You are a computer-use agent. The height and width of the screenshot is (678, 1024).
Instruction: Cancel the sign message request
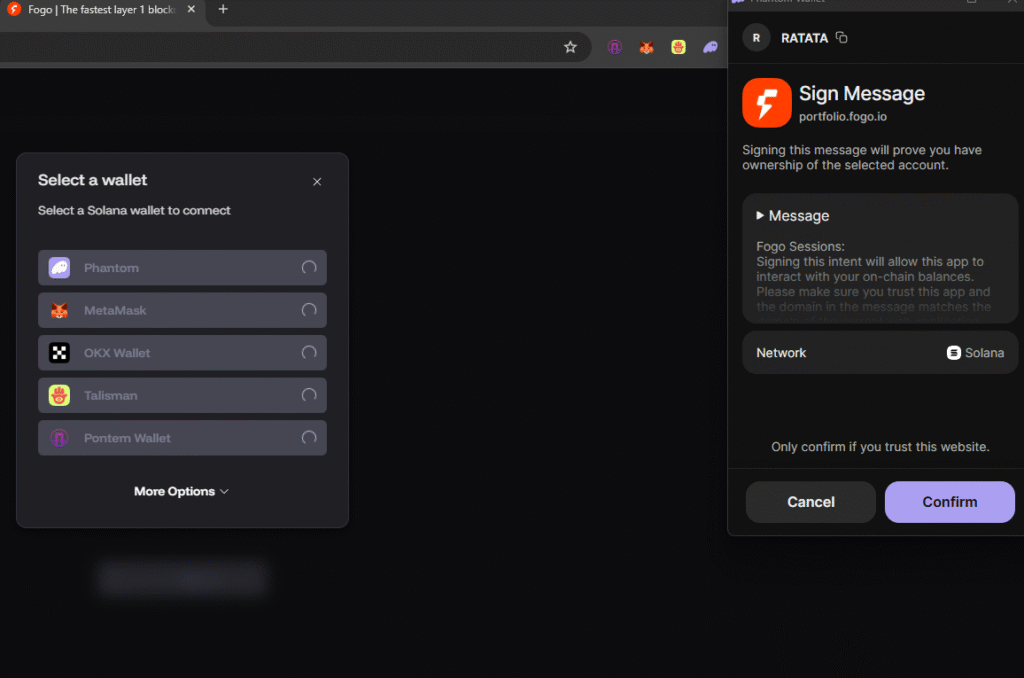point(810,502)
